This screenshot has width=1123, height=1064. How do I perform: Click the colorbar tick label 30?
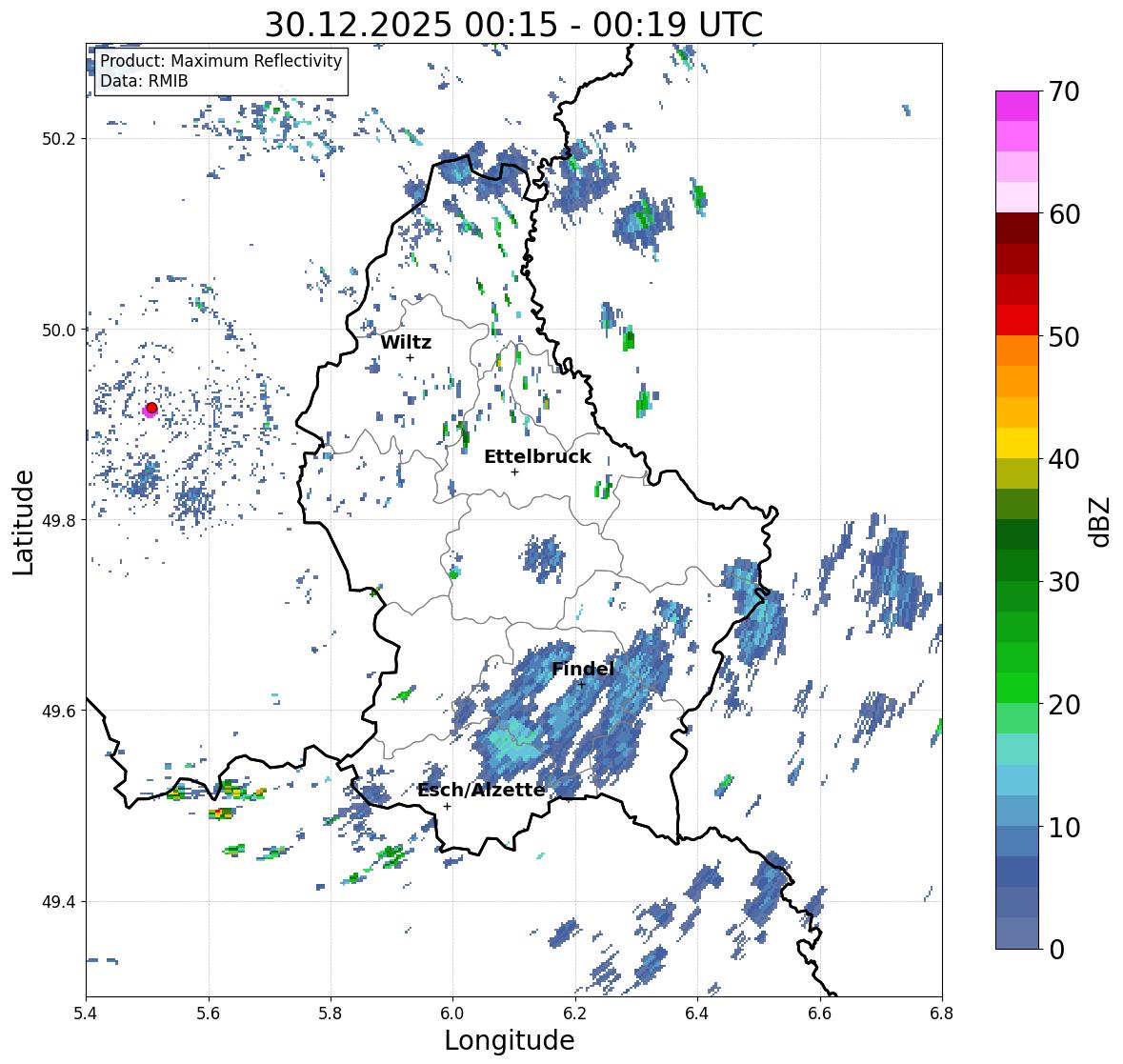(x=1064, y=582)
